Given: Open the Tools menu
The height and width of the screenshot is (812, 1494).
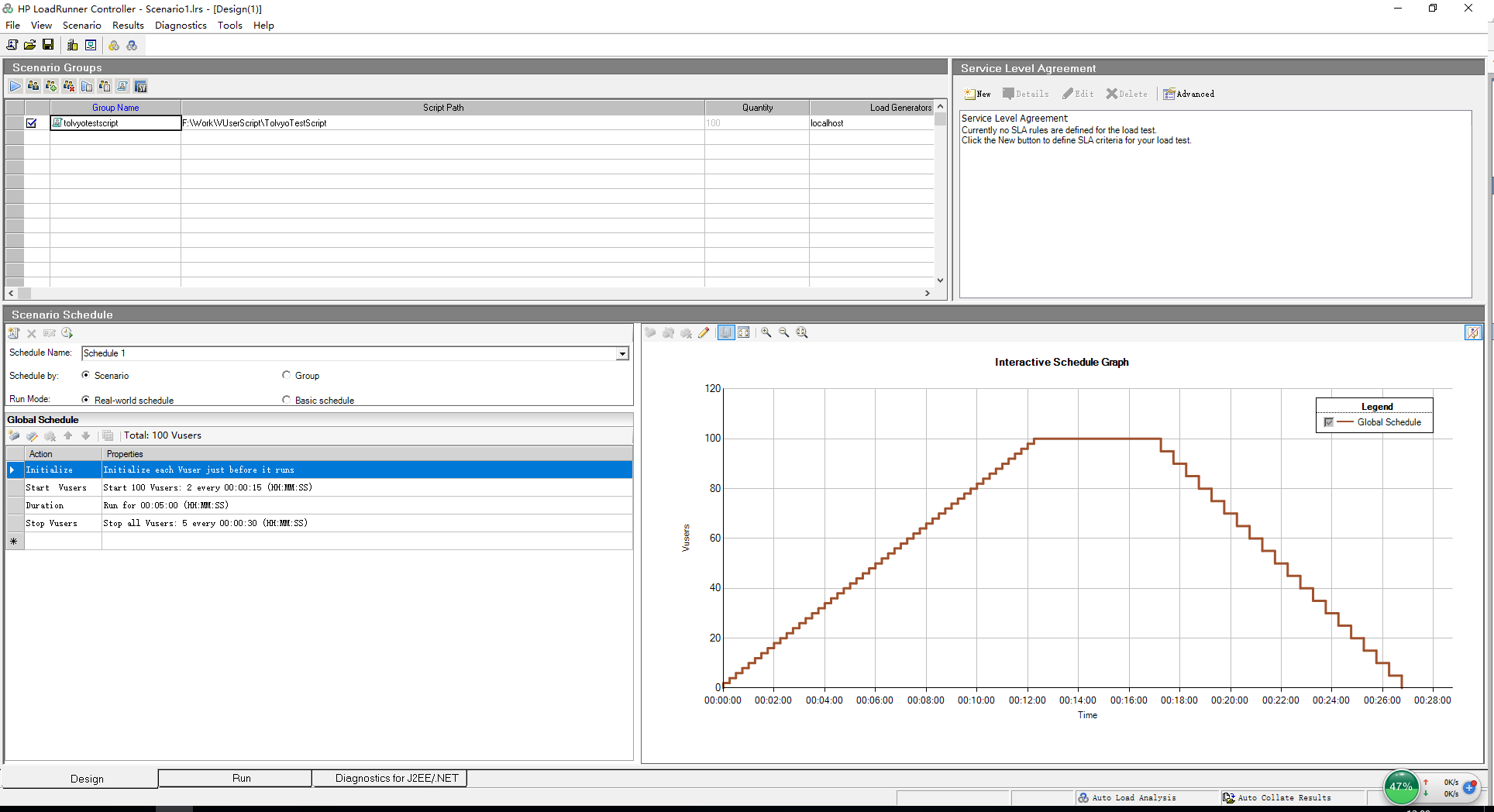Looking at the screenshot, I should [x=230, y=25].
